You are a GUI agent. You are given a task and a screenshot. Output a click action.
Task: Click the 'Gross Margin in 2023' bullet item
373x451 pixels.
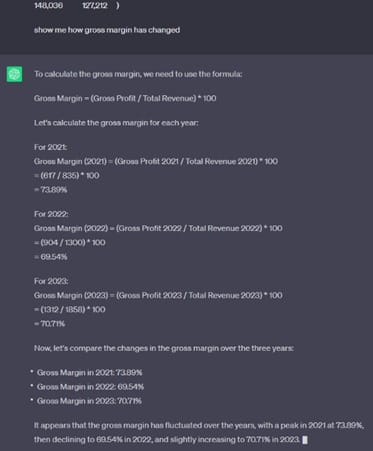pos(89,401)
